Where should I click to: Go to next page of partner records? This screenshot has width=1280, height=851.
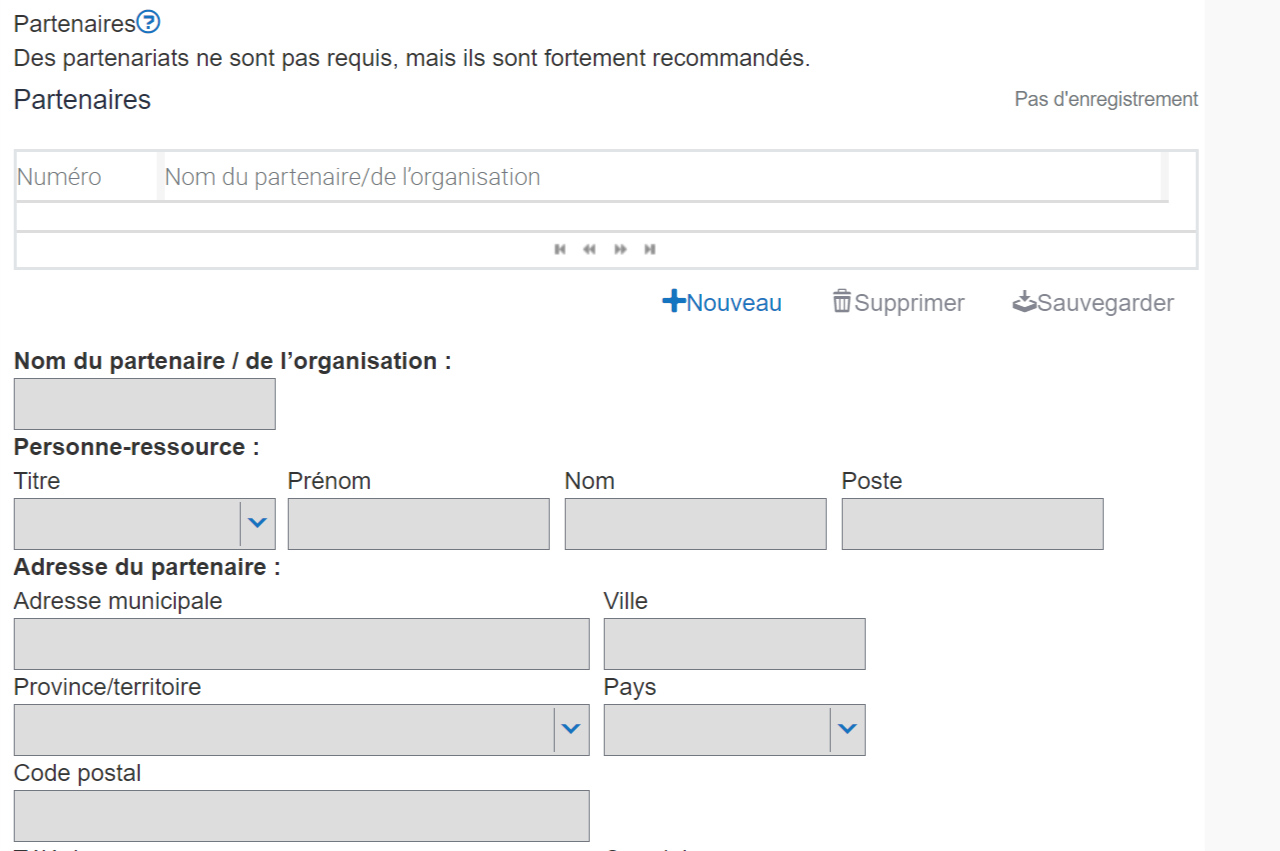point(620,249)
